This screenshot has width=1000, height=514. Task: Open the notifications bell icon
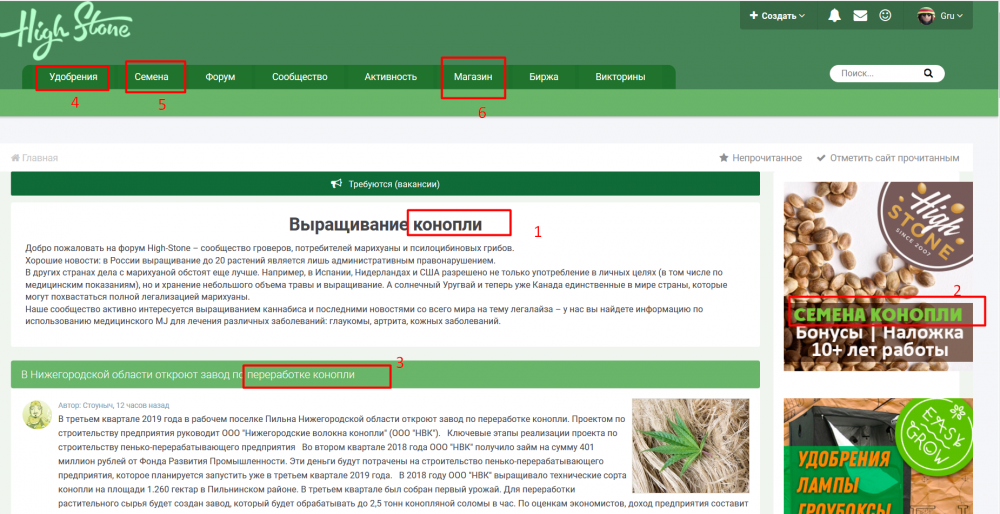click(834, 16)
